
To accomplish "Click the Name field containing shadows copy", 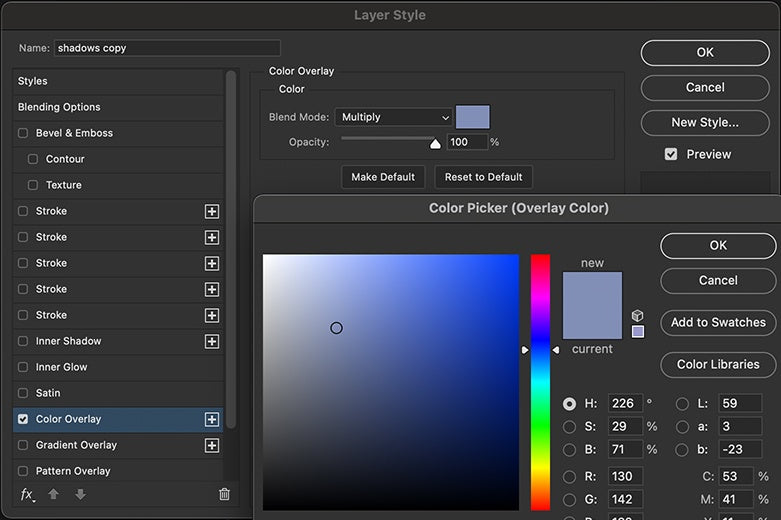I will pyautogui.click(x=167, y=48).
